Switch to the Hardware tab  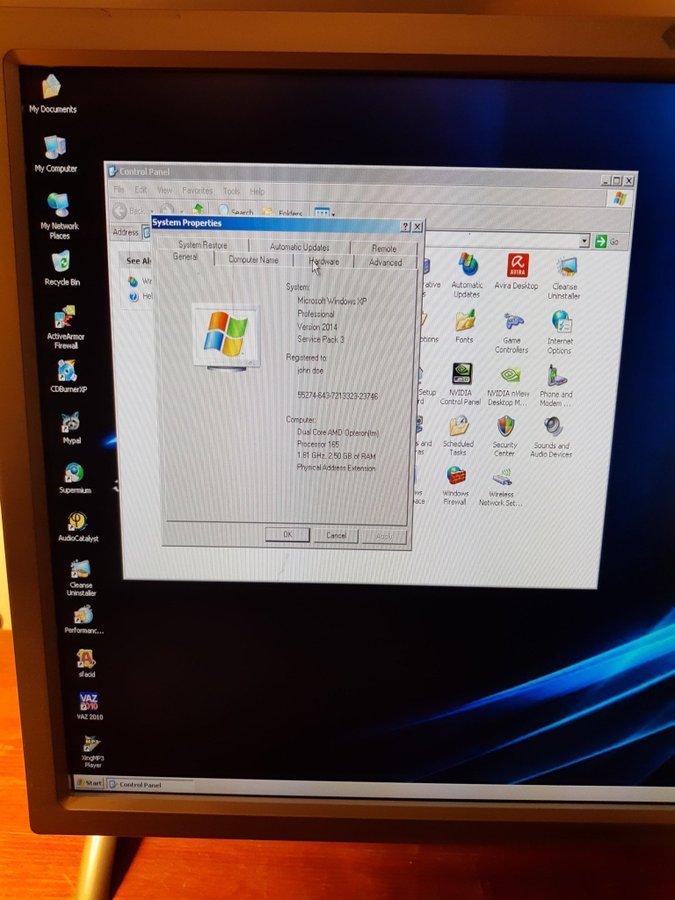click(323, 262)
